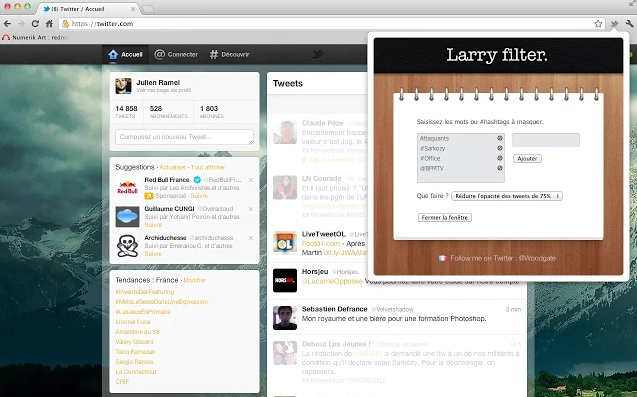The image size is (637, 397).
Task: Click the Horsjeu avatar
Action: click(285, 280)
